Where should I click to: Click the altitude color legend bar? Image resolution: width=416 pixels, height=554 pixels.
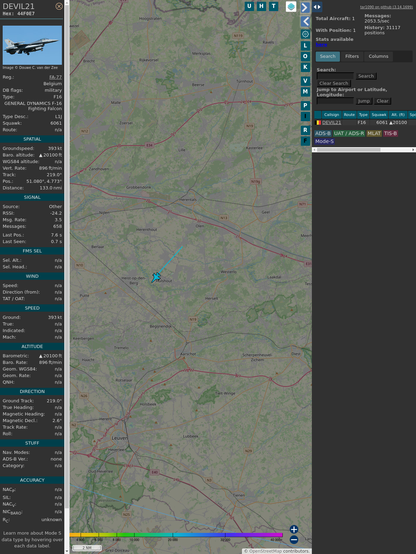point(176,535)
